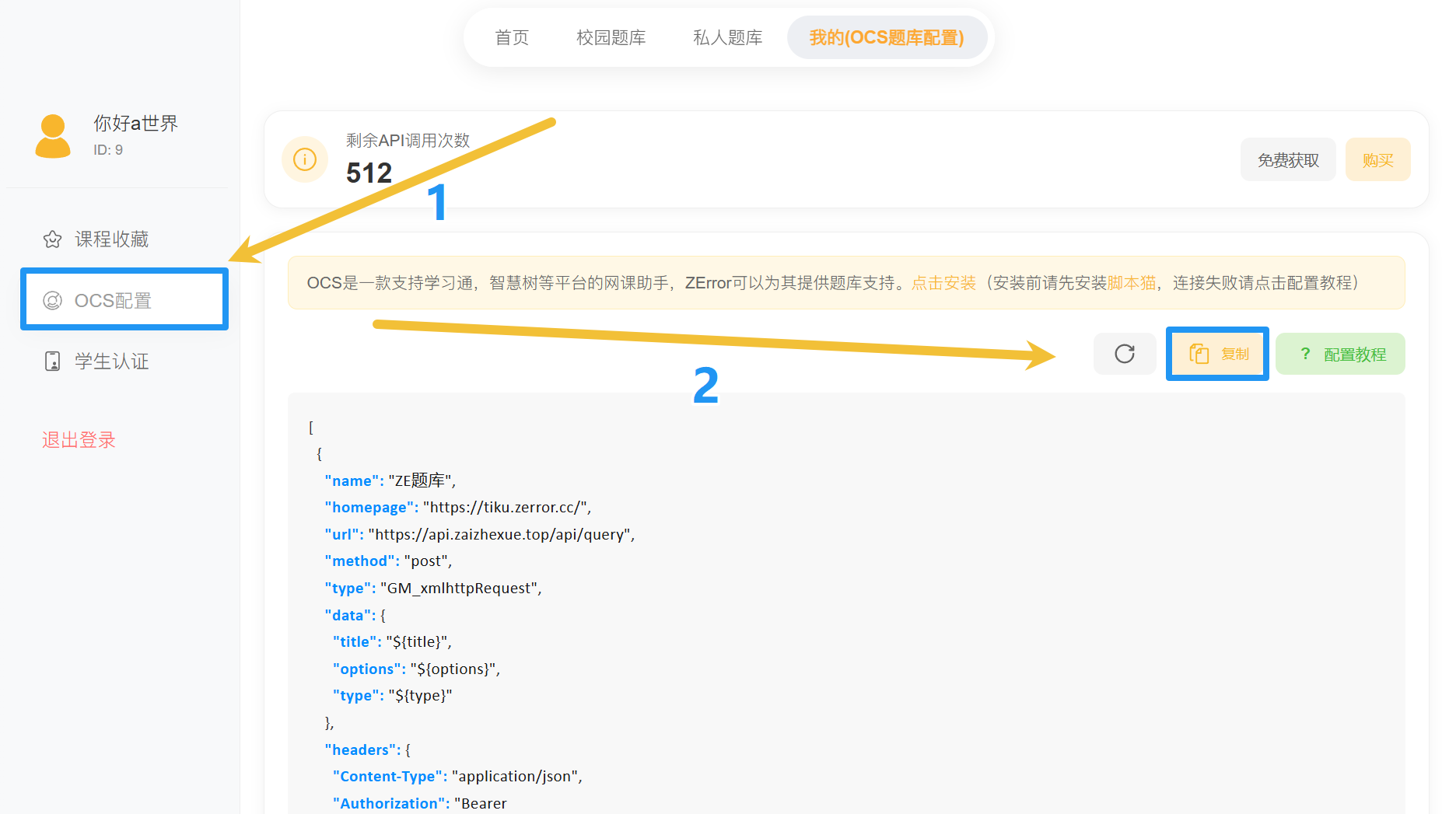
Task: Click the copy icon in 复制 button
Action: [1199, 355]
